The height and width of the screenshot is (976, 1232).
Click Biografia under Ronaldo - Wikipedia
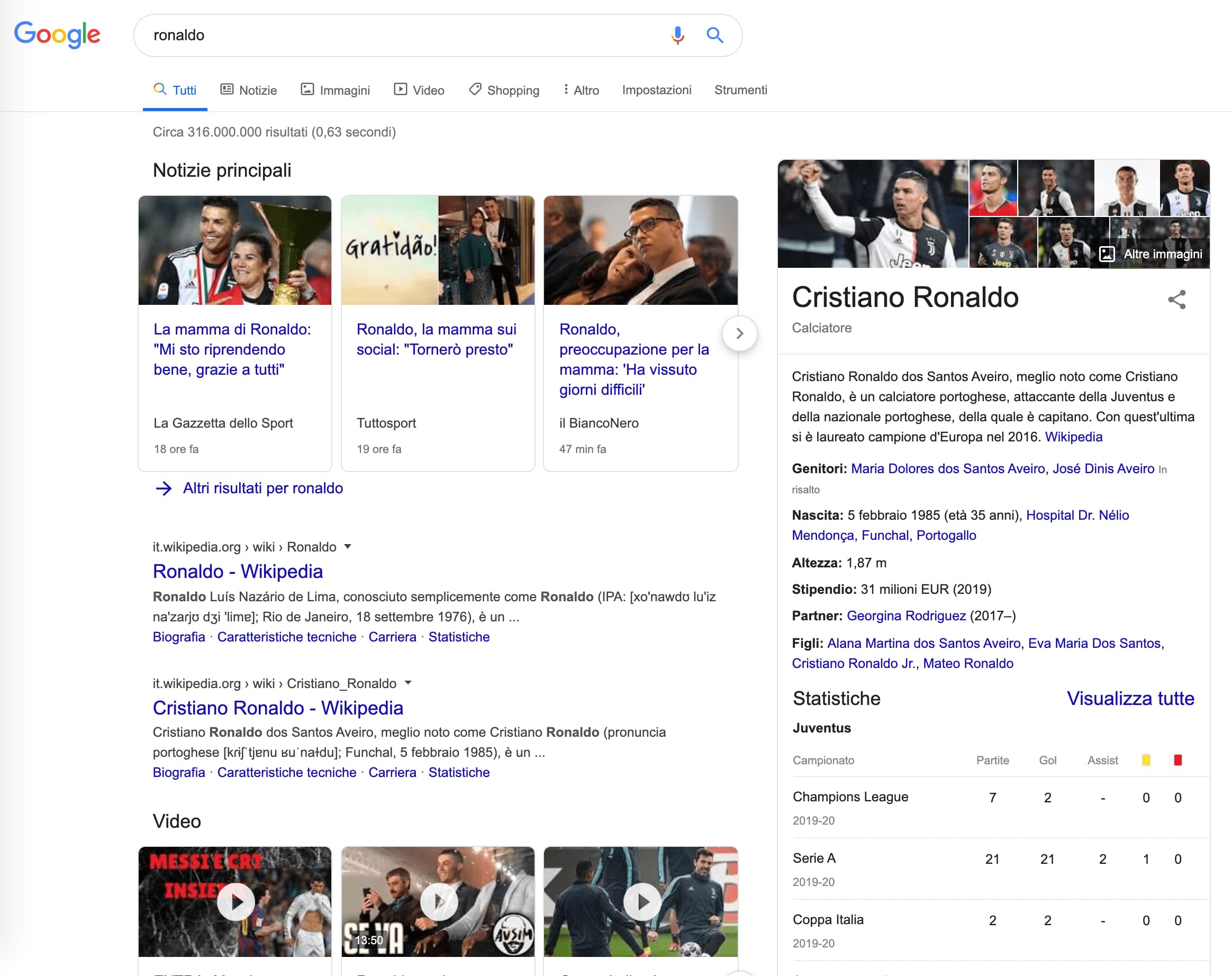point(179,637)
